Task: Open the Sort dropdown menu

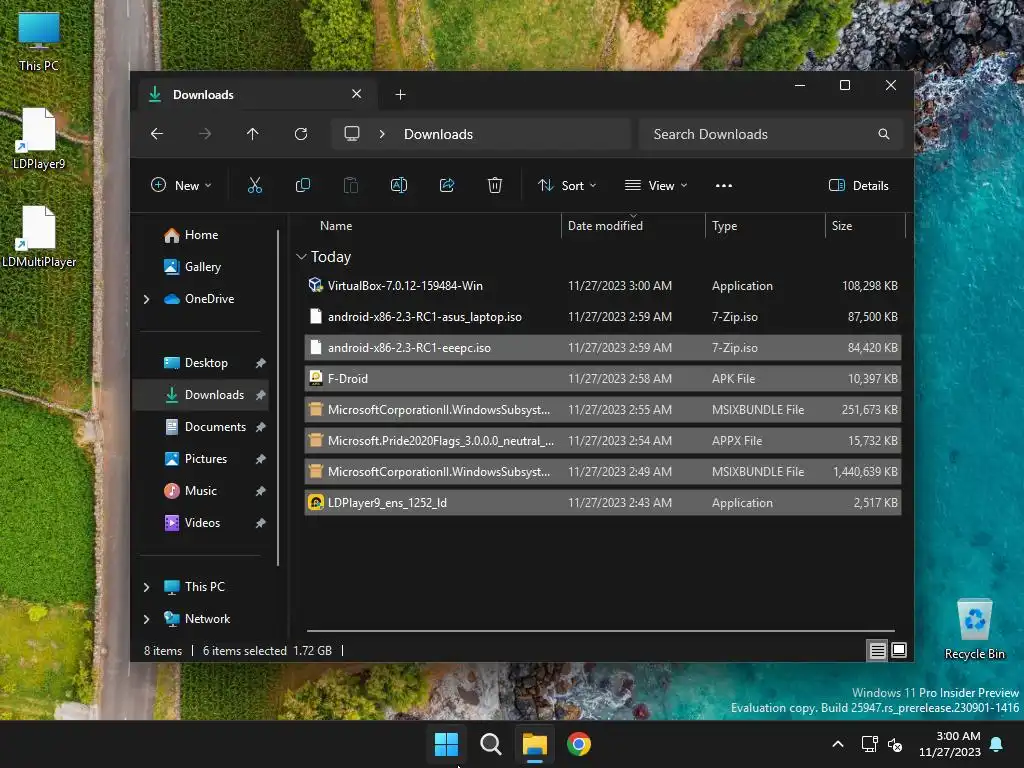Action: pyautogui.click(x=567, y=185)
